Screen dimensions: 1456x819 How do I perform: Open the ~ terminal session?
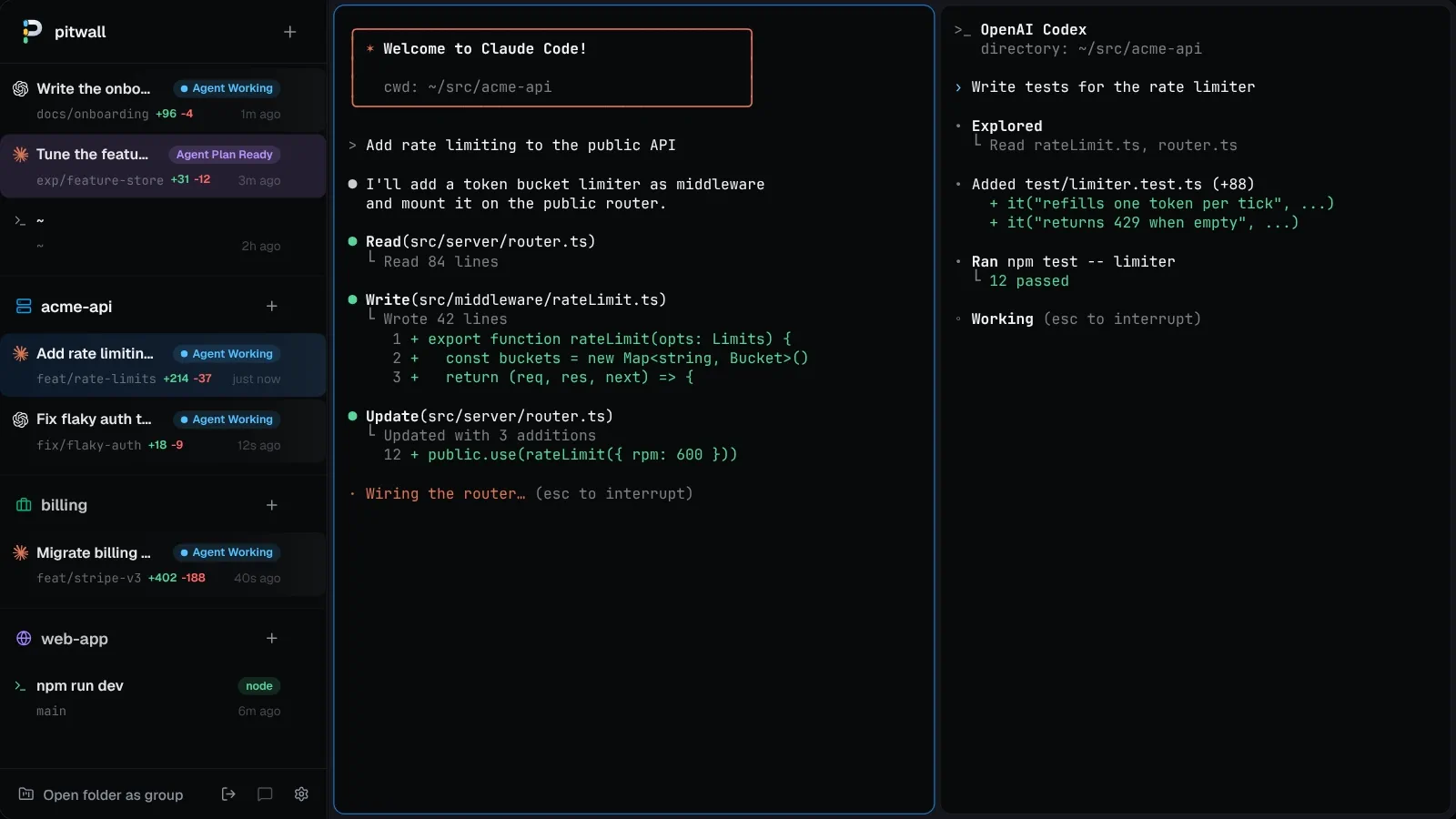pyautogui.click(x=164, y=233)
